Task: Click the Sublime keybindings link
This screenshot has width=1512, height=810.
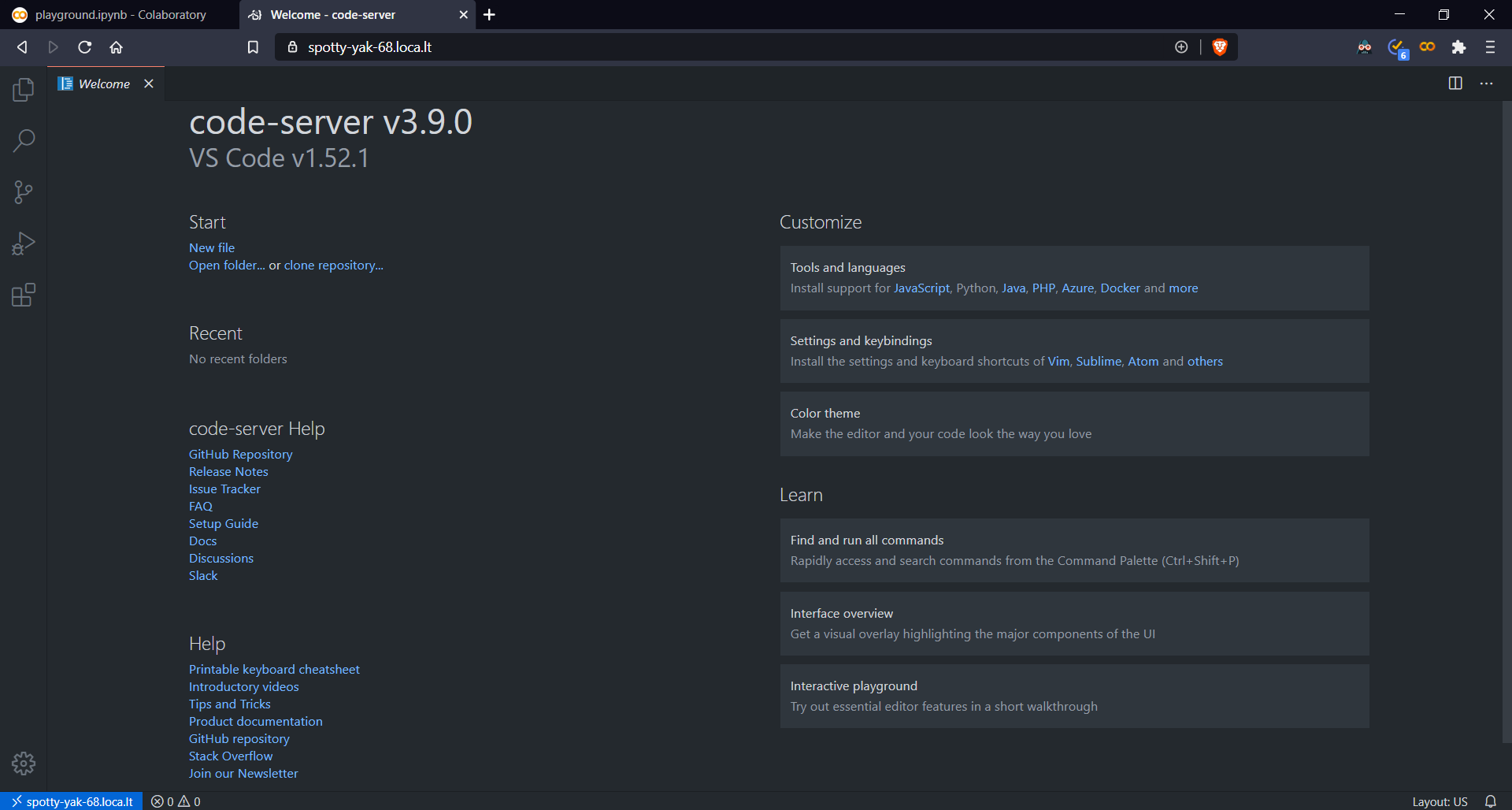Action: [1099, 361]
